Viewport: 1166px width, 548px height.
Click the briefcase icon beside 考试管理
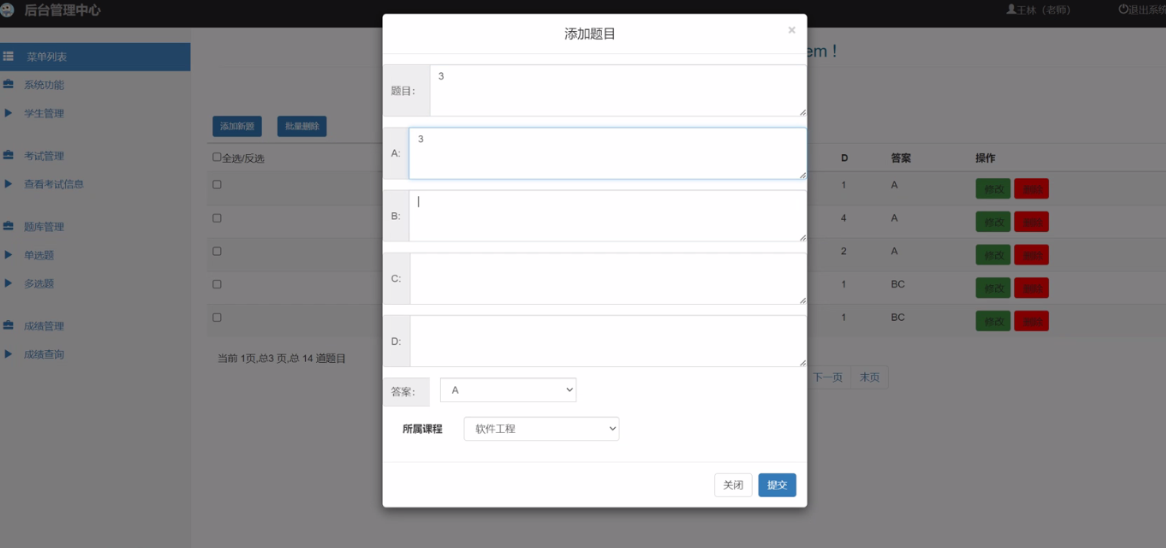[x=8, y=155]
